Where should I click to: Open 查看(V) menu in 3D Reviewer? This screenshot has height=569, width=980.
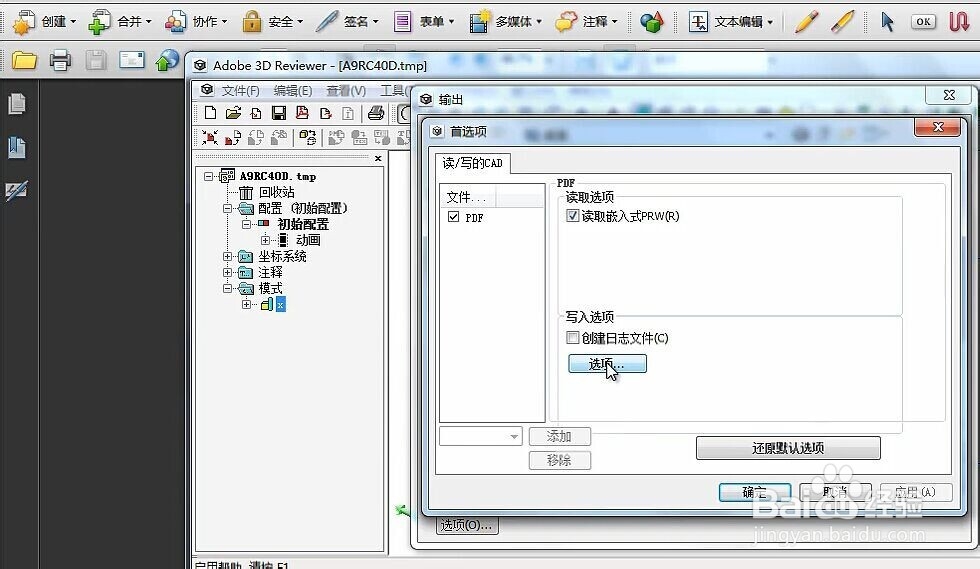pos(346,91)
